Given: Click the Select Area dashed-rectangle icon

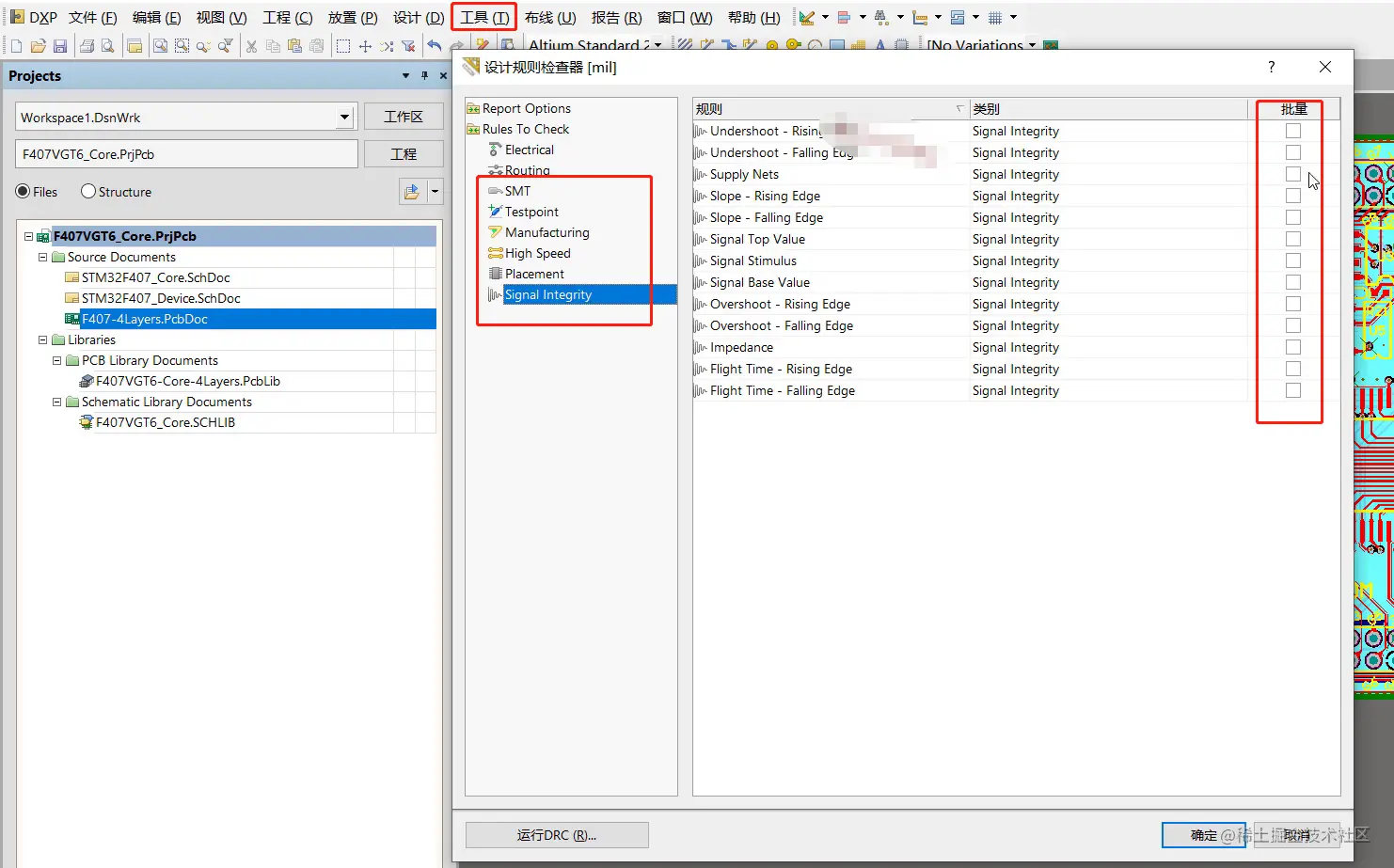Looking at the screenshot, I should point(343,45).
